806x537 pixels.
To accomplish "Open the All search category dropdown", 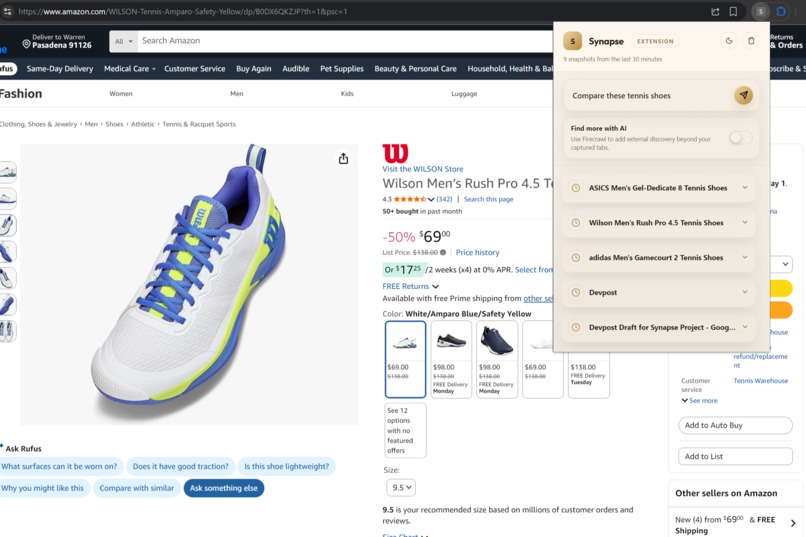I will [x=123, y=41].
